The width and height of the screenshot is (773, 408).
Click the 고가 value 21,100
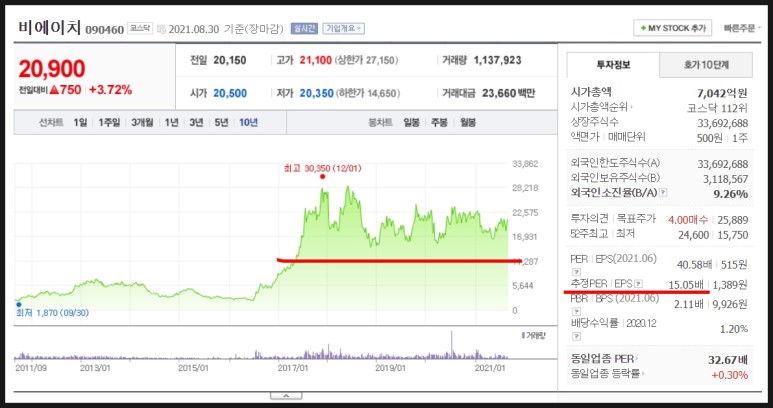pyautogui.click(x=315, y=61)
